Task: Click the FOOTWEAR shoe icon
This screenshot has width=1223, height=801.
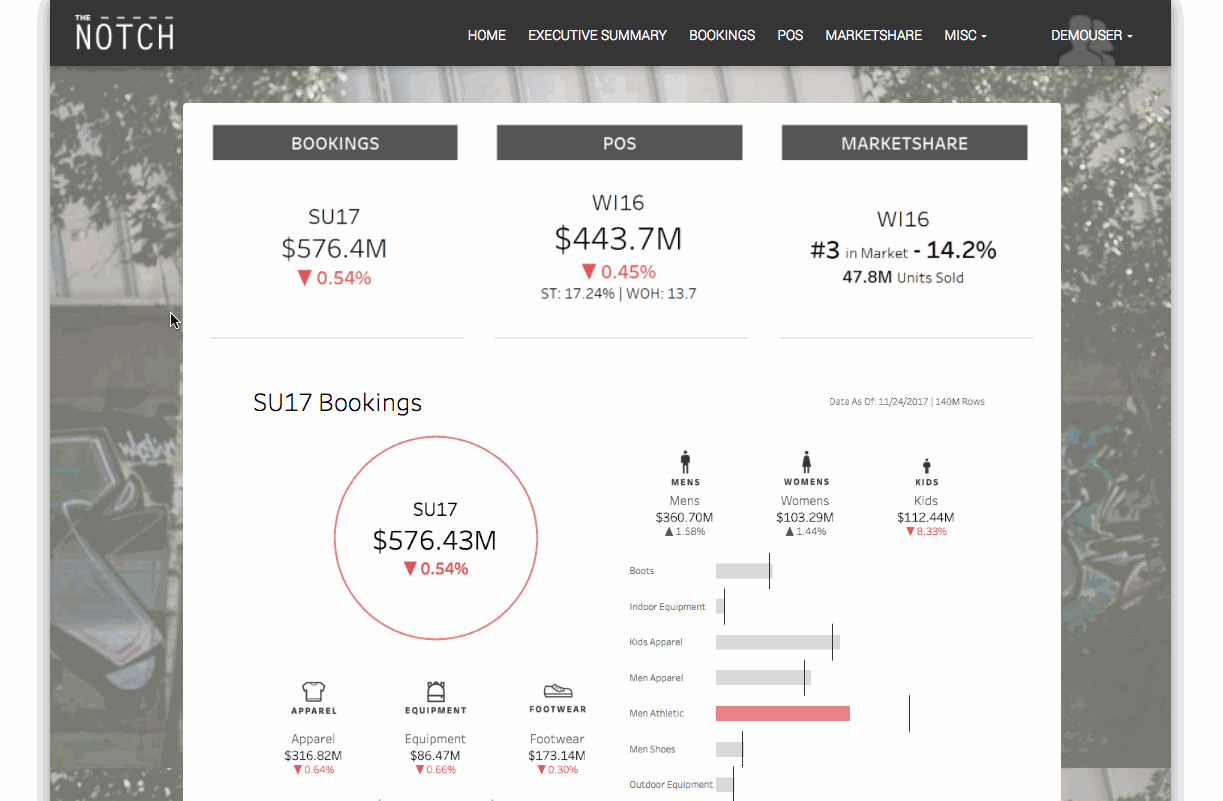Action: [x=557, y=691]
